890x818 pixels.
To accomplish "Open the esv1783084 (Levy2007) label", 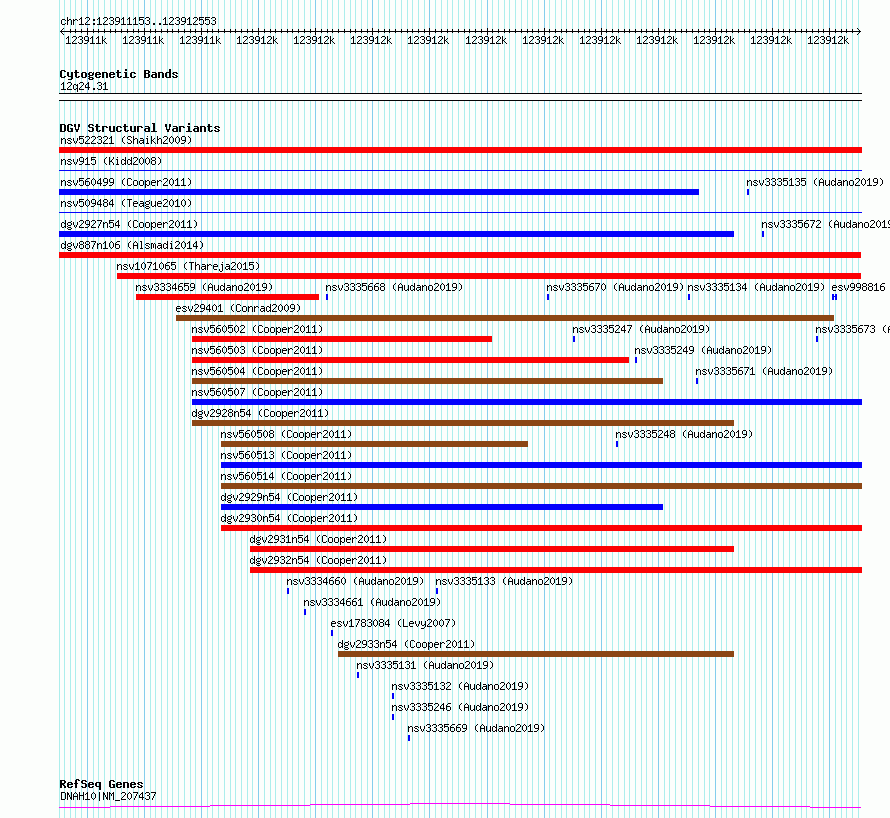I will tap(393, 623).
